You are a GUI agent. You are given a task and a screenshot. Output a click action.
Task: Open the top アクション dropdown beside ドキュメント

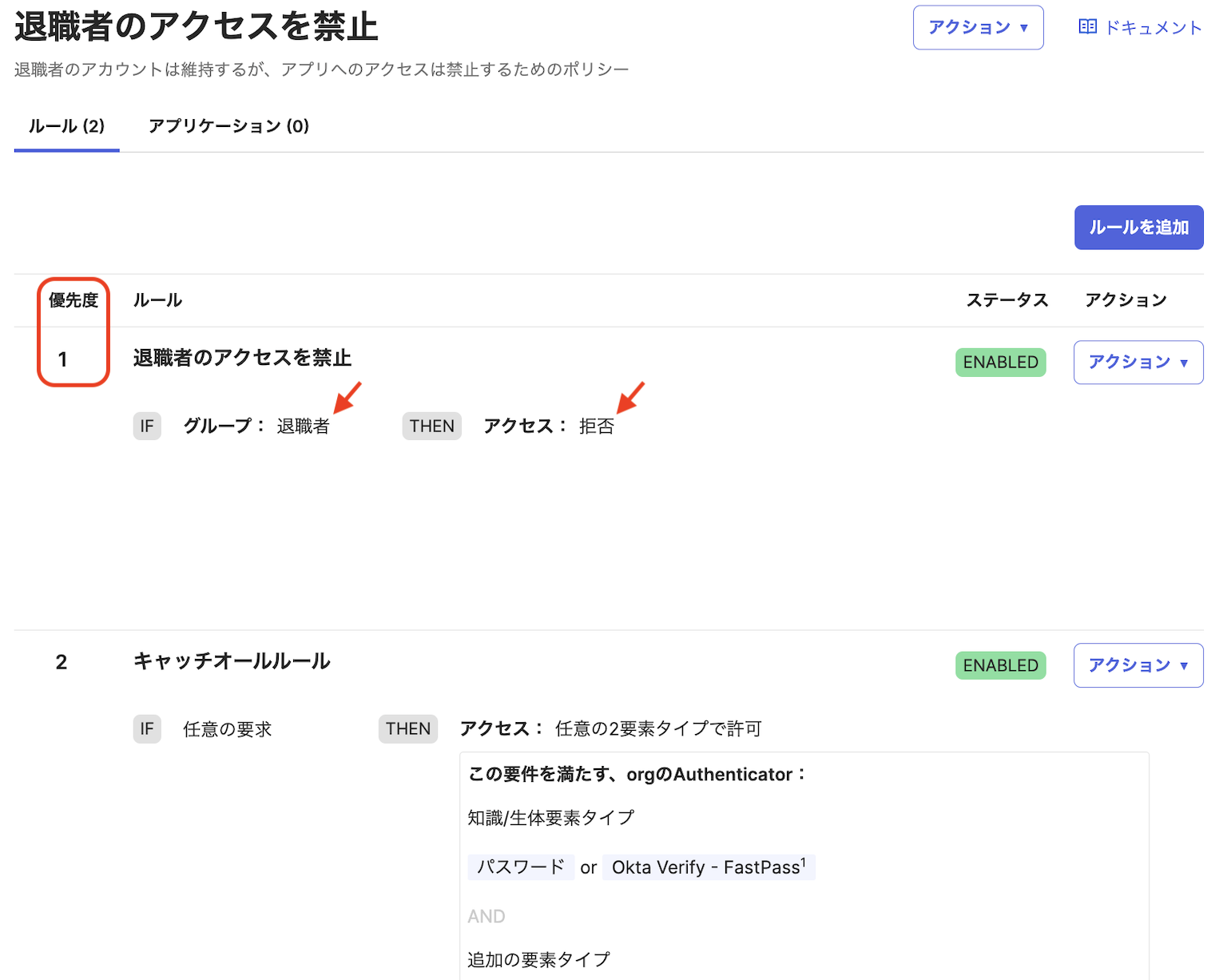(978, 27)
